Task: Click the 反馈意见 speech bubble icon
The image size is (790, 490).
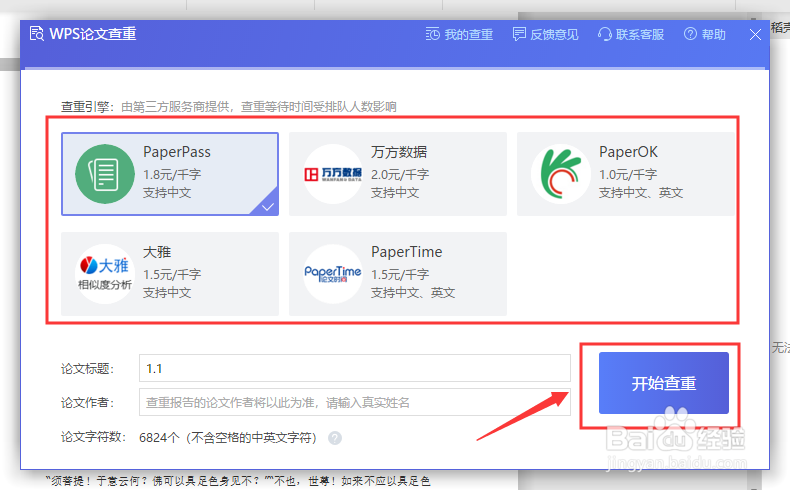Action: coord(519,34)
